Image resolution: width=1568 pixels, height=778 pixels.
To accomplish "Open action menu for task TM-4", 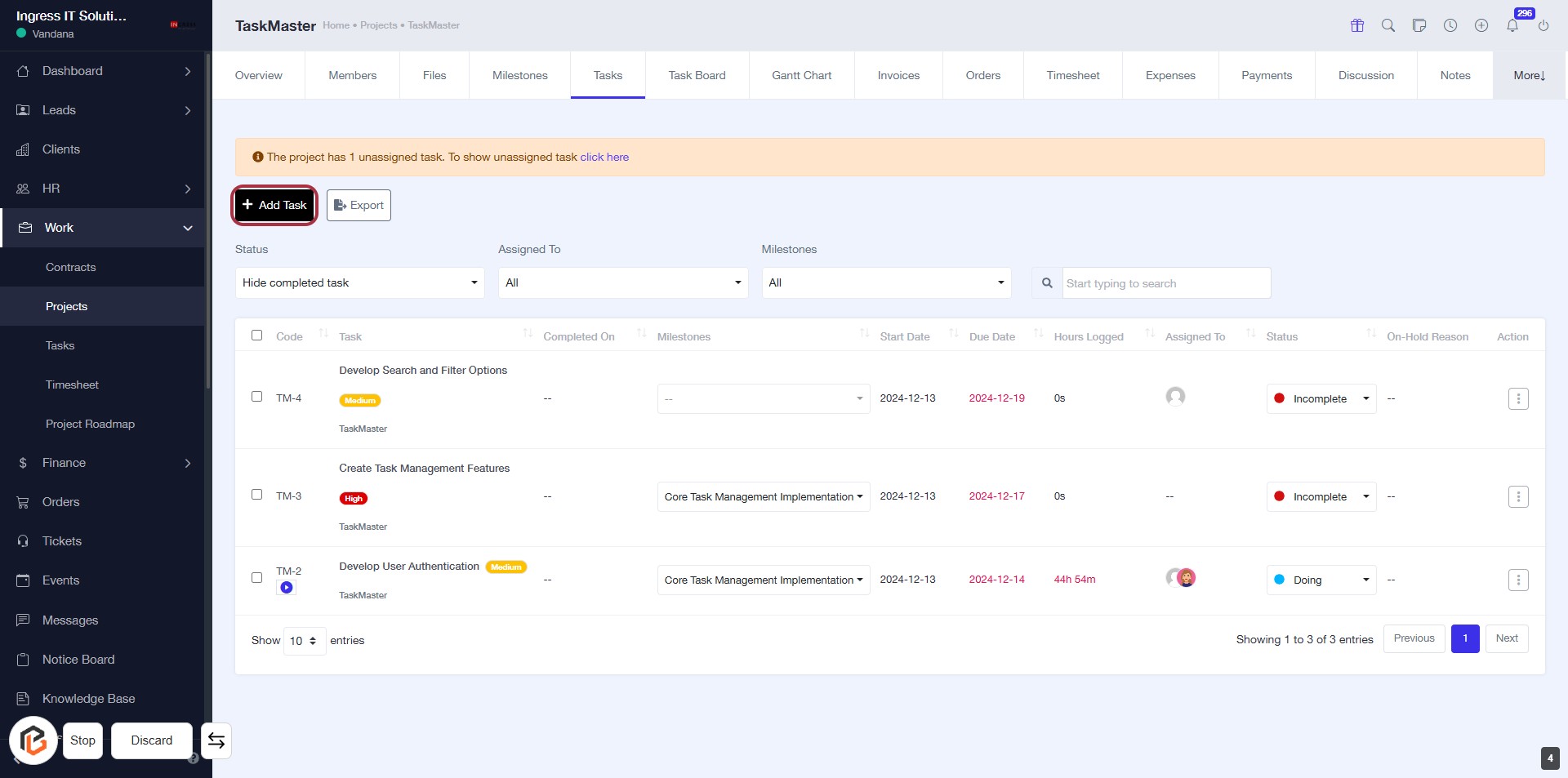I will [1518, 398].
